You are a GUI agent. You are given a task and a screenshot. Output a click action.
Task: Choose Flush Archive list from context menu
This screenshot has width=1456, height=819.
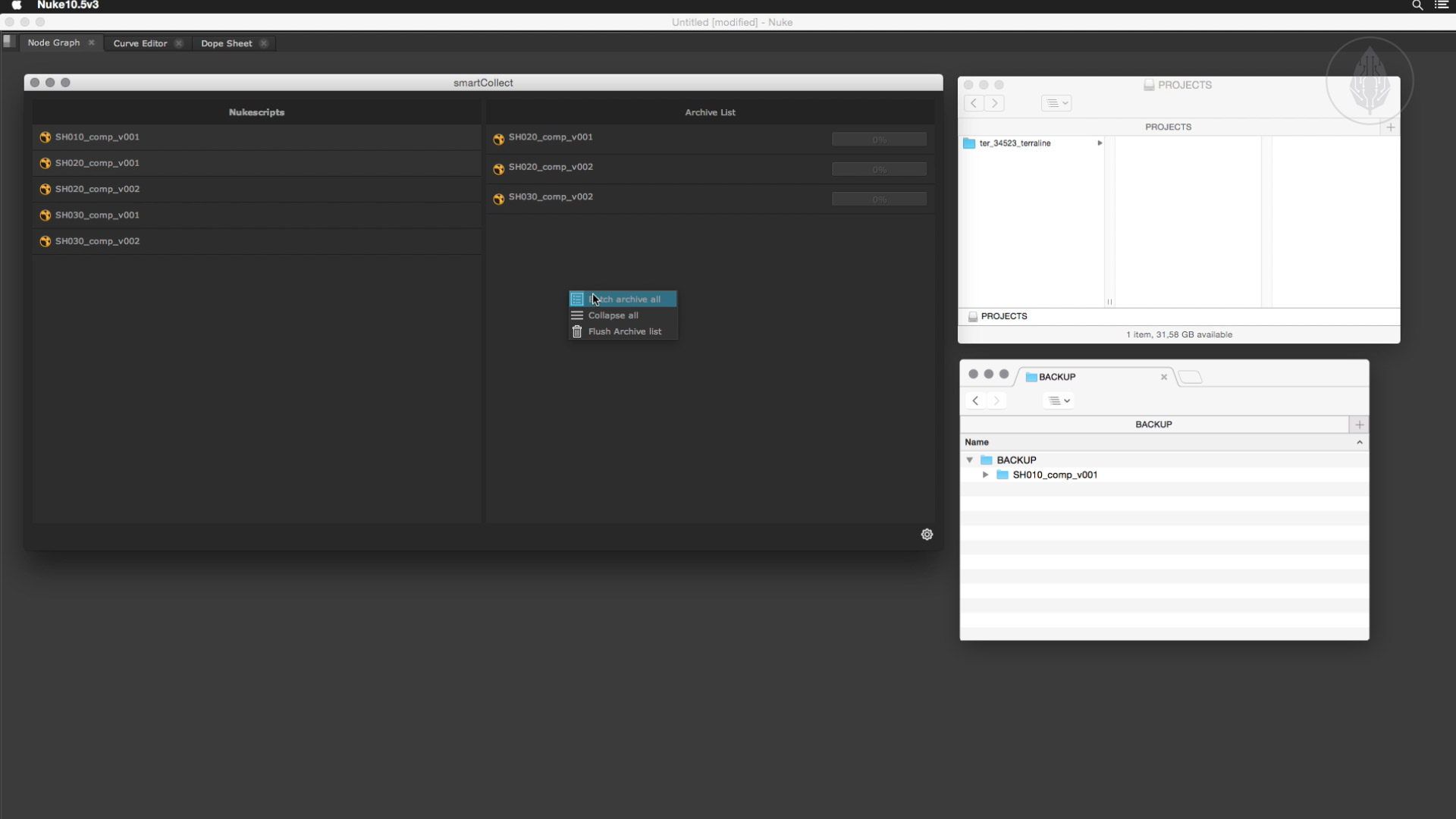[623, 331]
